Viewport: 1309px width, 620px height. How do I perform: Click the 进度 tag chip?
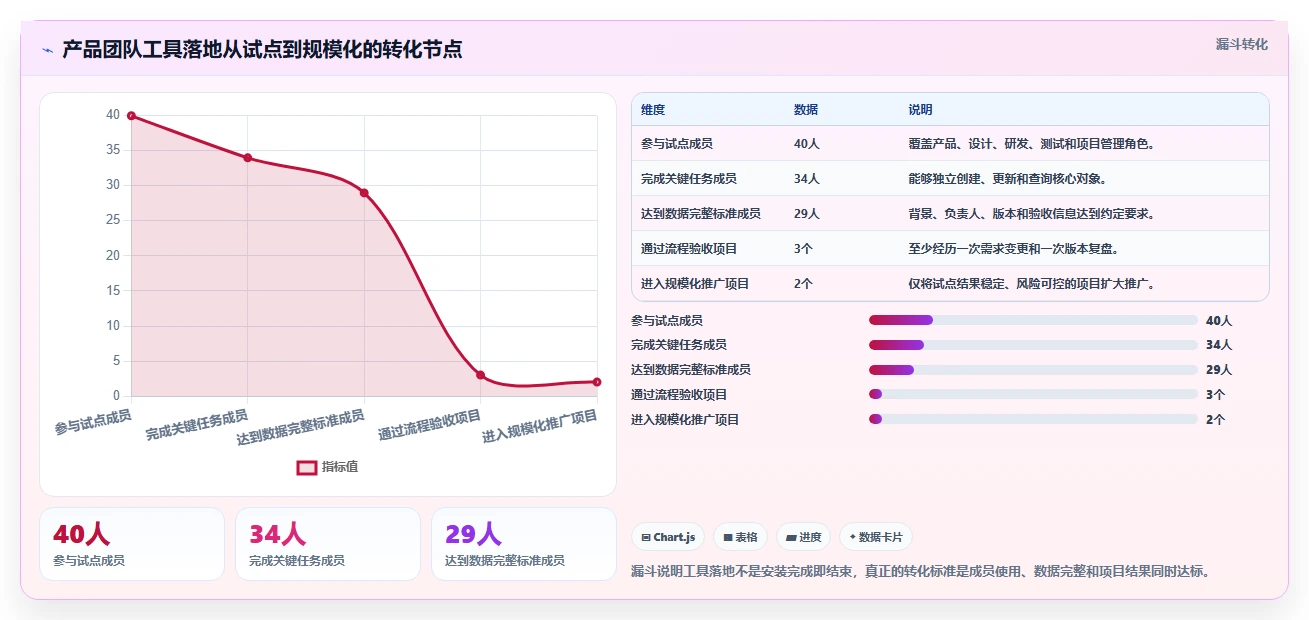click(803, 537)
